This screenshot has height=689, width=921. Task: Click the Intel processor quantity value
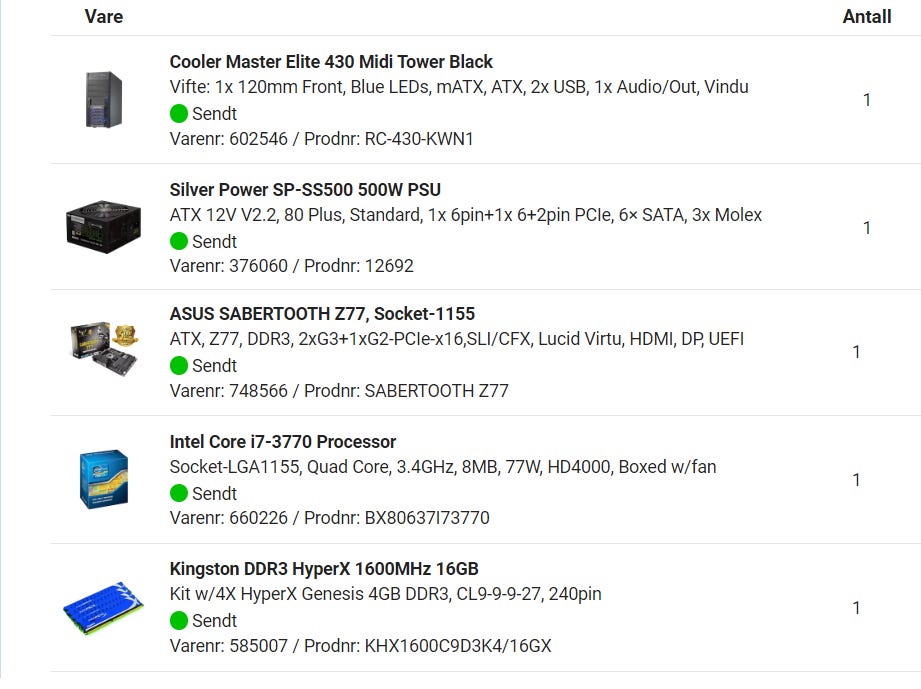[856, 480]
